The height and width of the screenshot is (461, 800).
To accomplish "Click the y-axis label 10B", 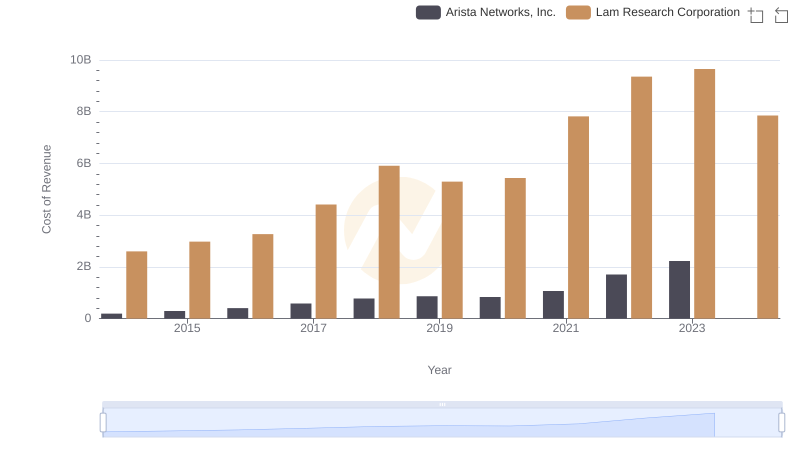I will click(x=81, y=60).
